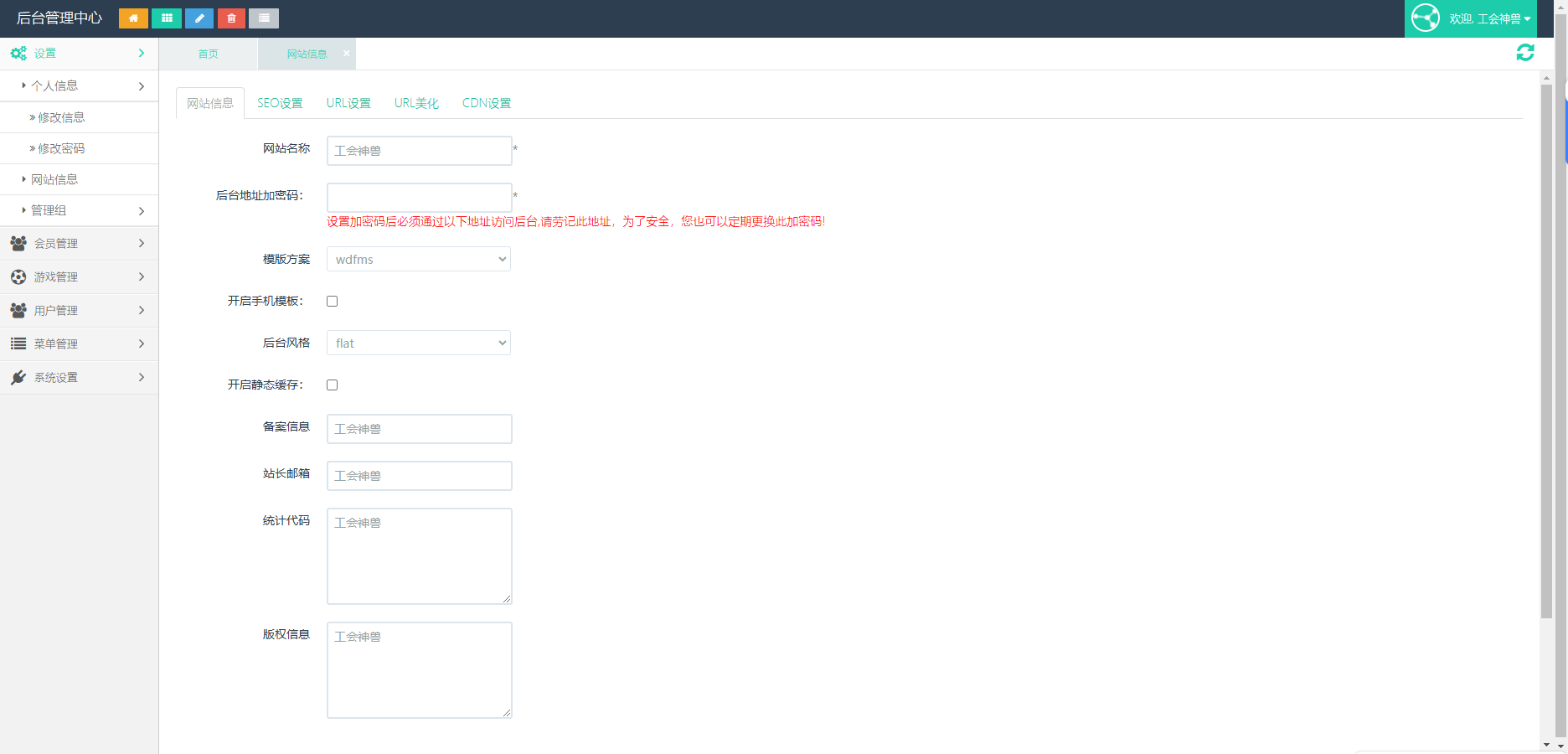1568x754 pixels.
Task: Open the SEO设置 tab
Action: pyautogui.click(x=280, y=103)
